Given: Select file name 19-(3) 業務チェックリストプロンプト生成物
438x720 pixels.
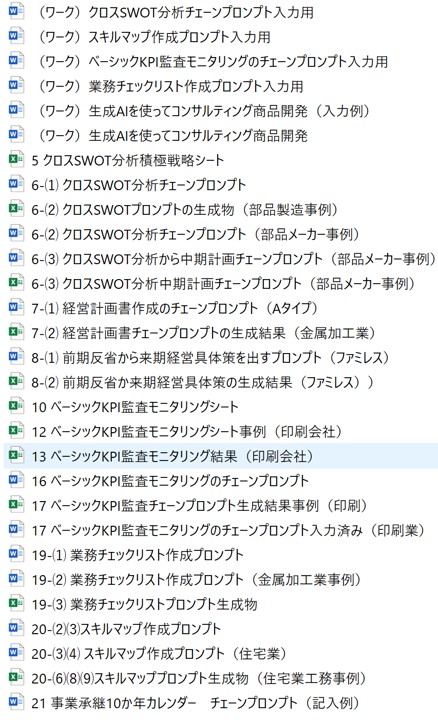Looking at the screenshot, I should point(144,604).
